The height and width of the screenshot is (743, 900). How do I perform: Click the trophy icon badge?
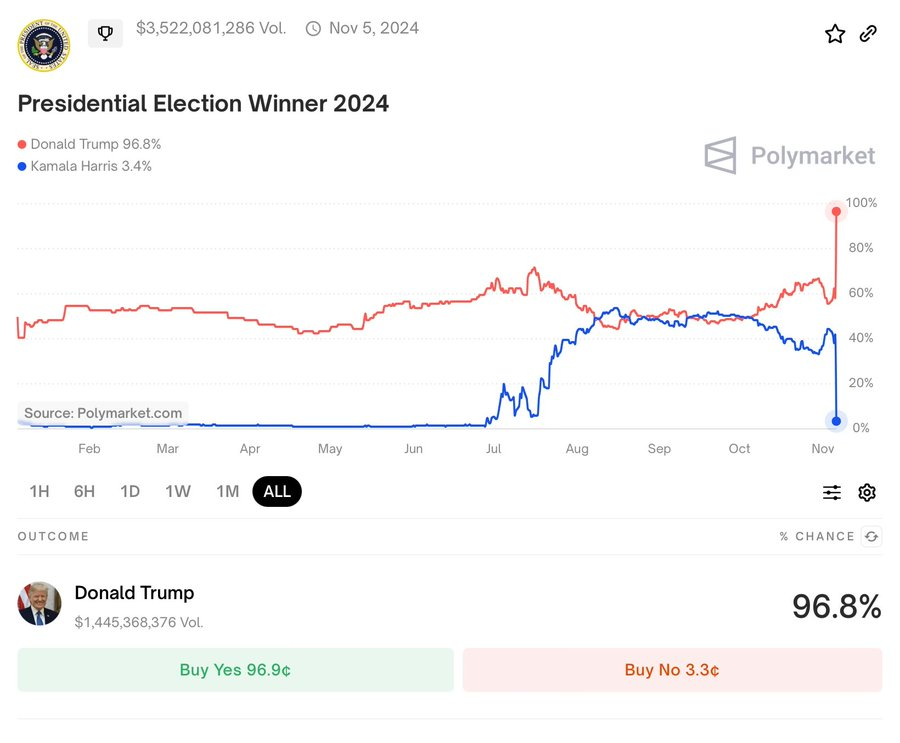[105, 33]
